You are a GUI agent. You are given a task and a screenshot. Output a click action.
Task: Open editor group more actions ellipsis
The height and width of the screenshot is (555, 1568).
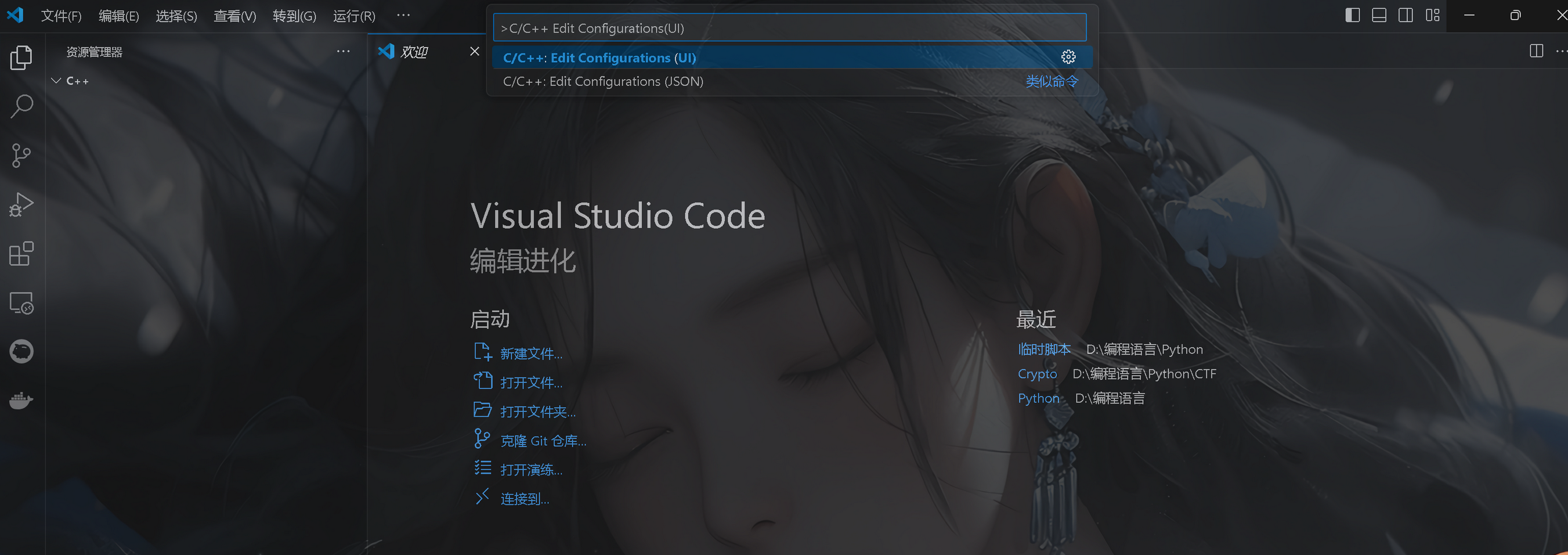[x=1562, y=51]
